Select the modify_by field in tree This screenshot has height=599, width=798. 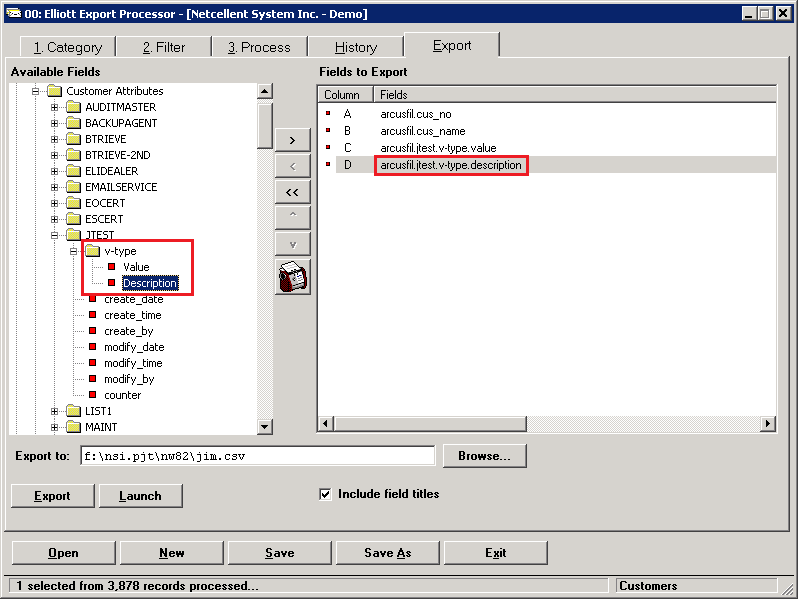coord(129,379)
